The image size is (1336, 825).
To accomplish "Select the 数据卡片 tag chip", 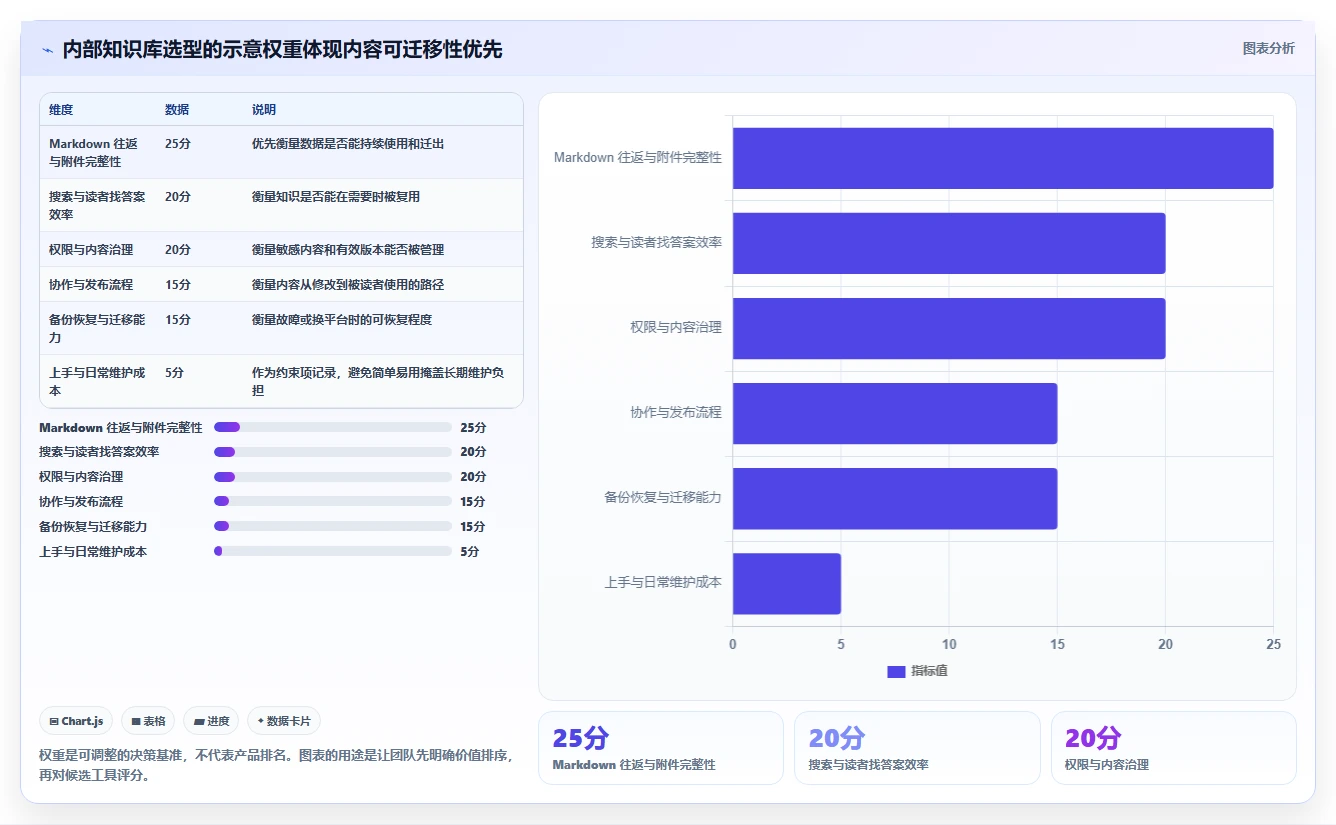I will point(284,721).
